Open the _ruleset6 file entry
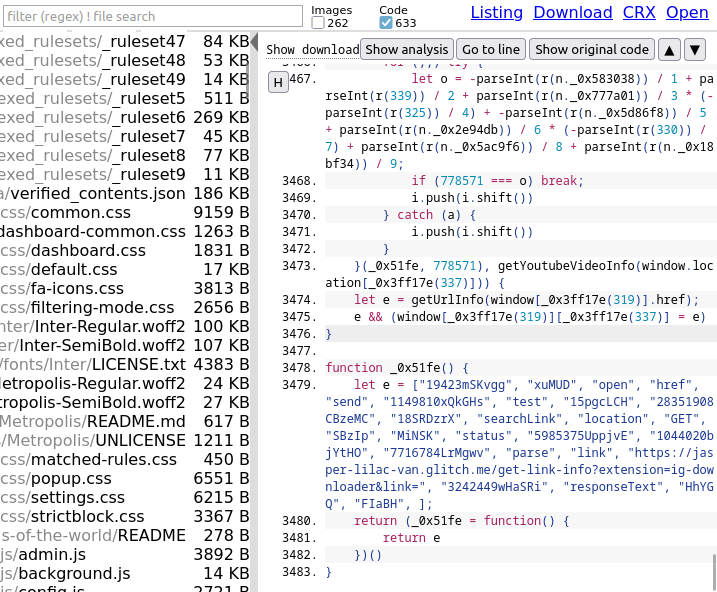 click(124, 117)
